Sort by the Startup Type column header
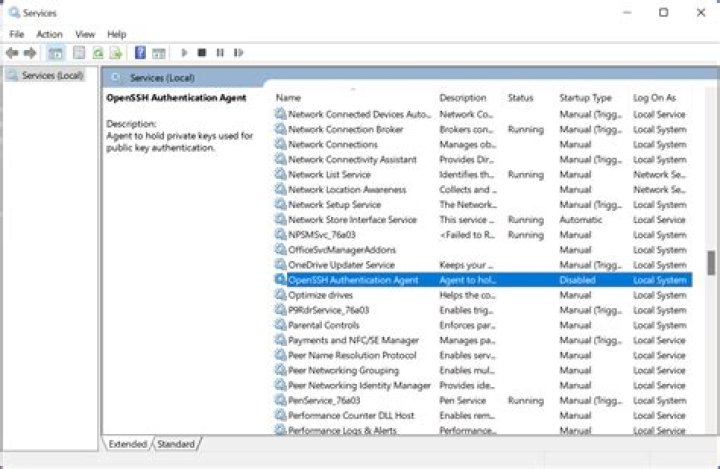 tap(586, 98)
